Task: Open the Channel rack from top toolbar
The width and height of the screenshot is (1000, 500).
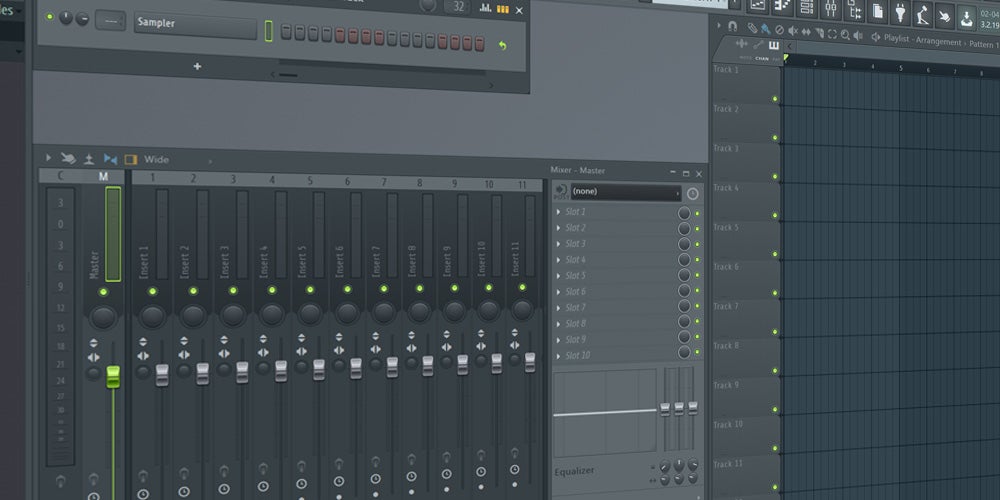Action: [x=806, y=7]
